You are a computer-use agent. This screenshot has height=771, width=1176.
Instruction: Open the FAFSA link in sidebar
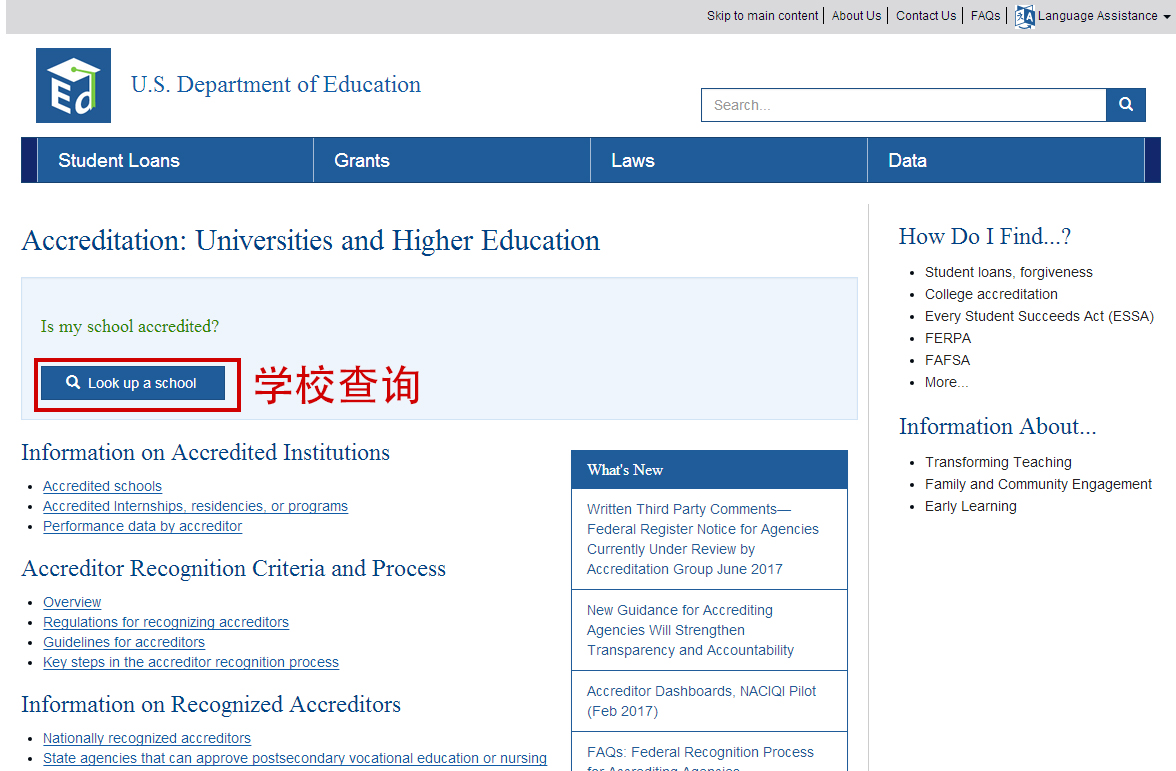tap(947, 360)
